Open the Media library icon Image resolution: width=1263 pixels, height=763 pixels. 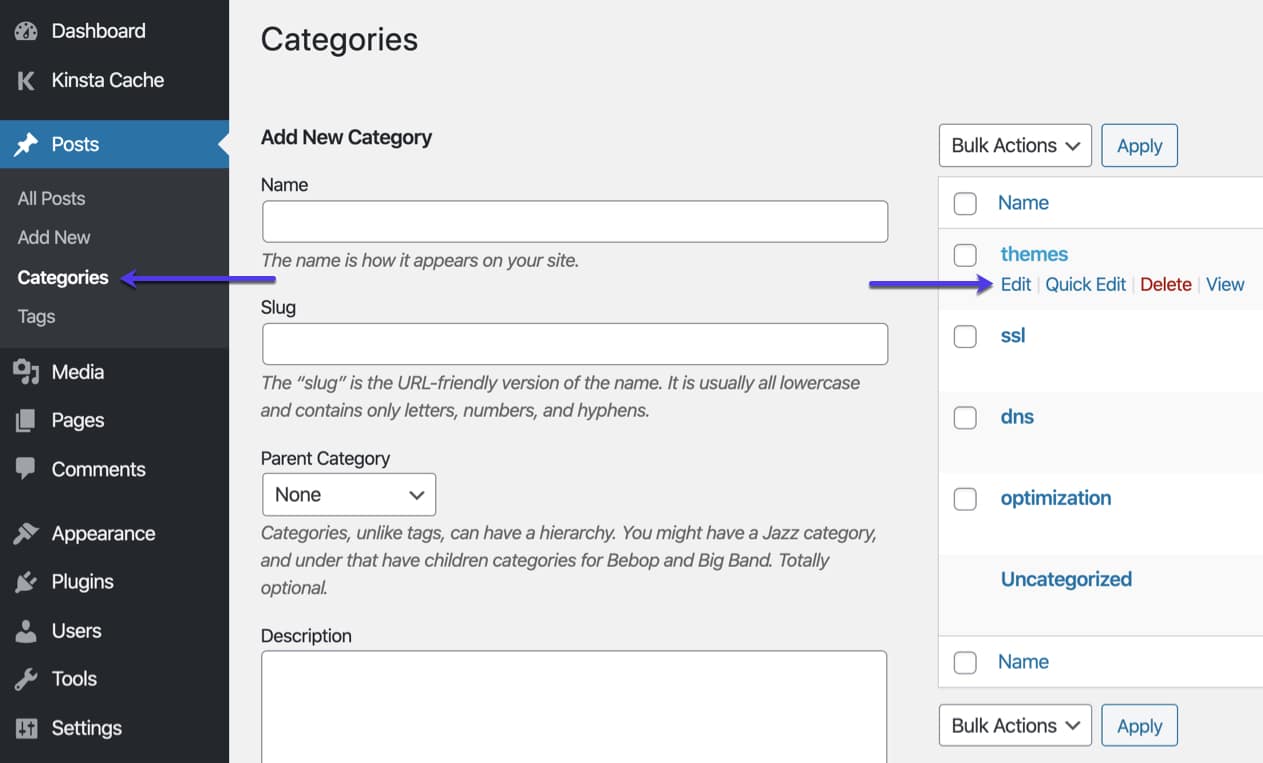click(x=25, y=371)
